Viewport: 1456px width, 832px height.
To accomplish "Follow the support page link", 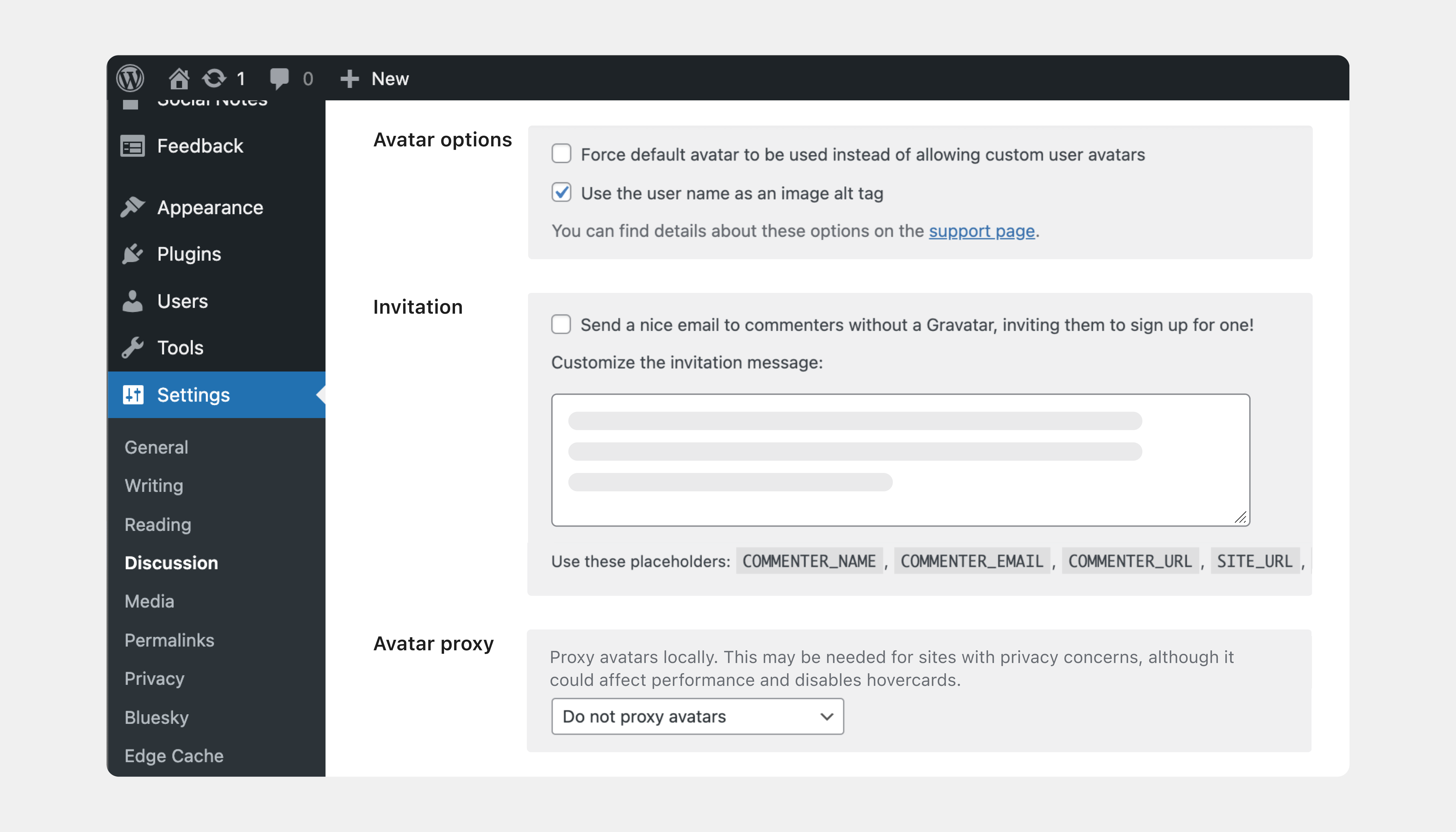I will (982, 231).
